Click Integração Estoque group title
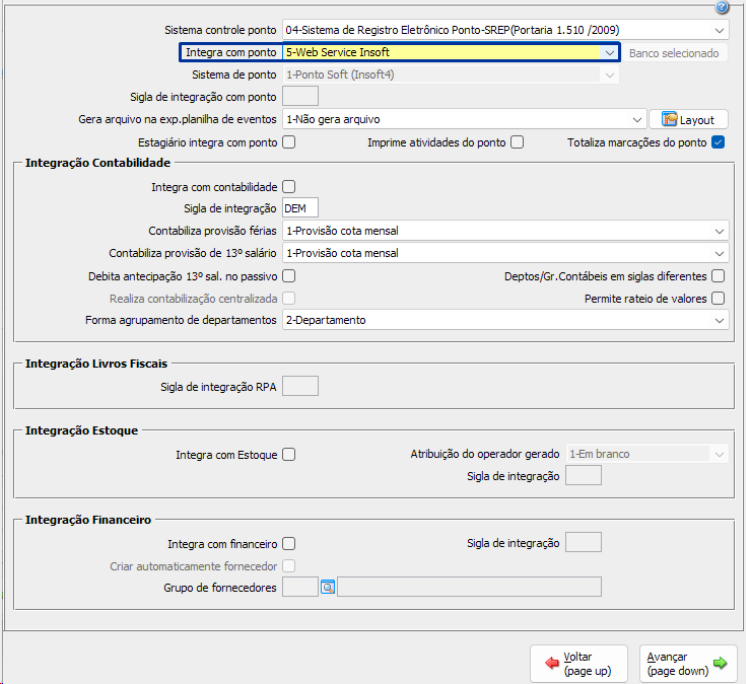The width and height of the screenshot is (746, 684). pos(81,431)
